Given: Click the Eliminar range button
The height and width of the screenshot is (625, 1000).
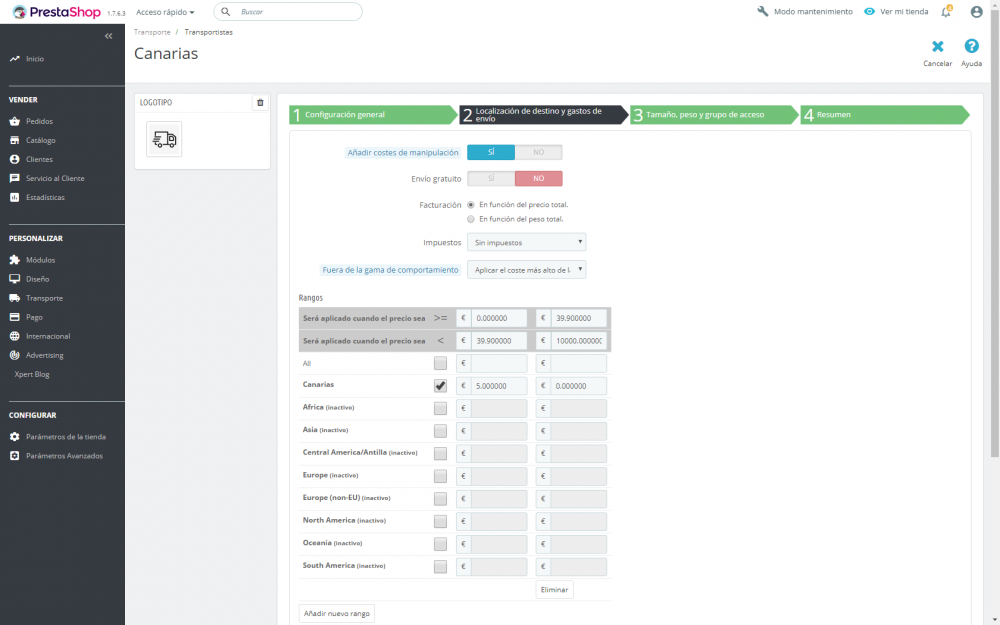Looking at the screenshot, I should point(554,590).
